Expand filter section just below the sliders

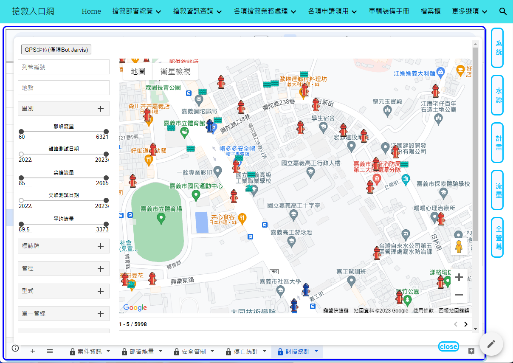64,246
